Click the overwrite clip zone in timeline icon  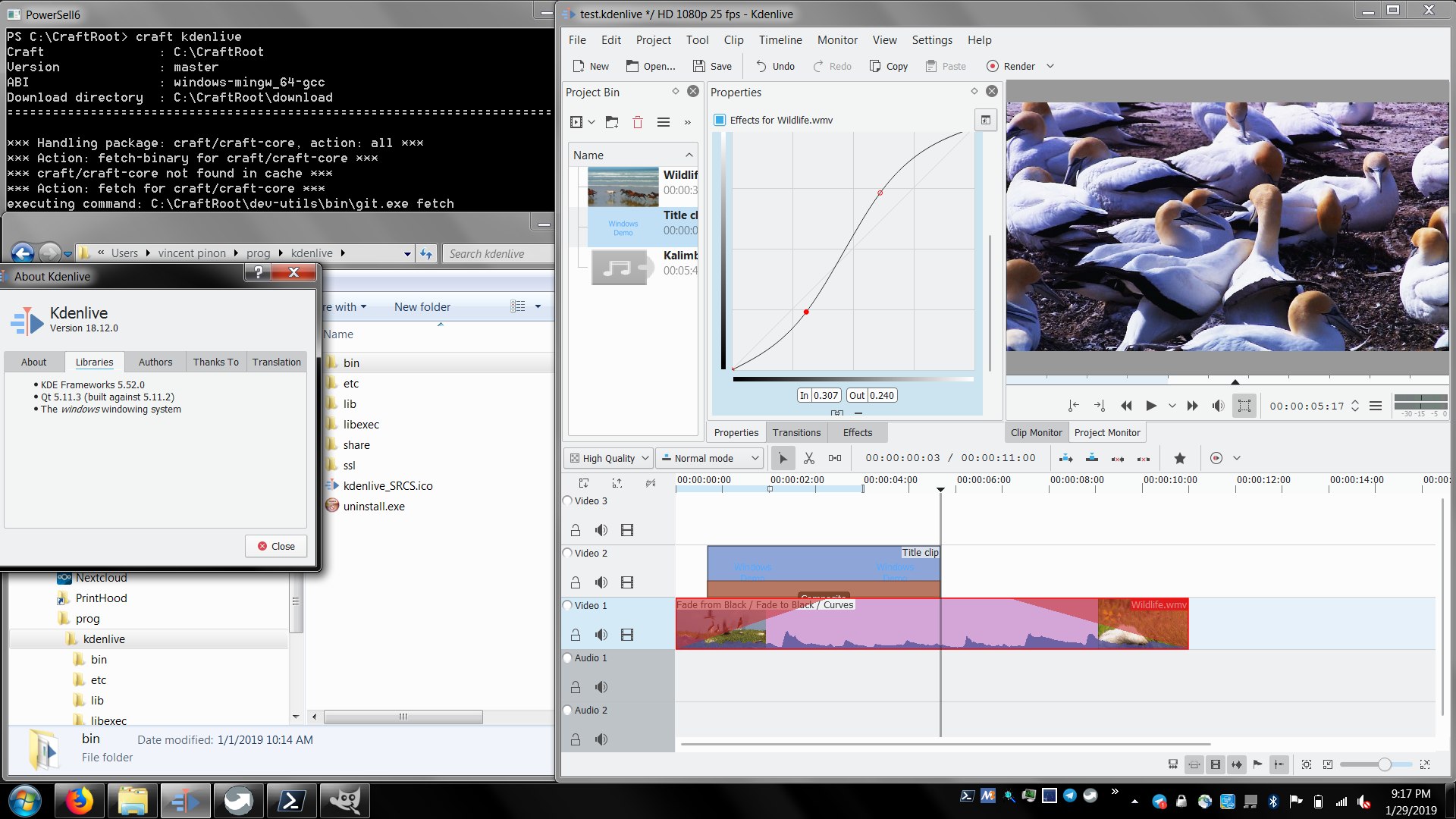pyautogui.click(x=1092, y=458)
